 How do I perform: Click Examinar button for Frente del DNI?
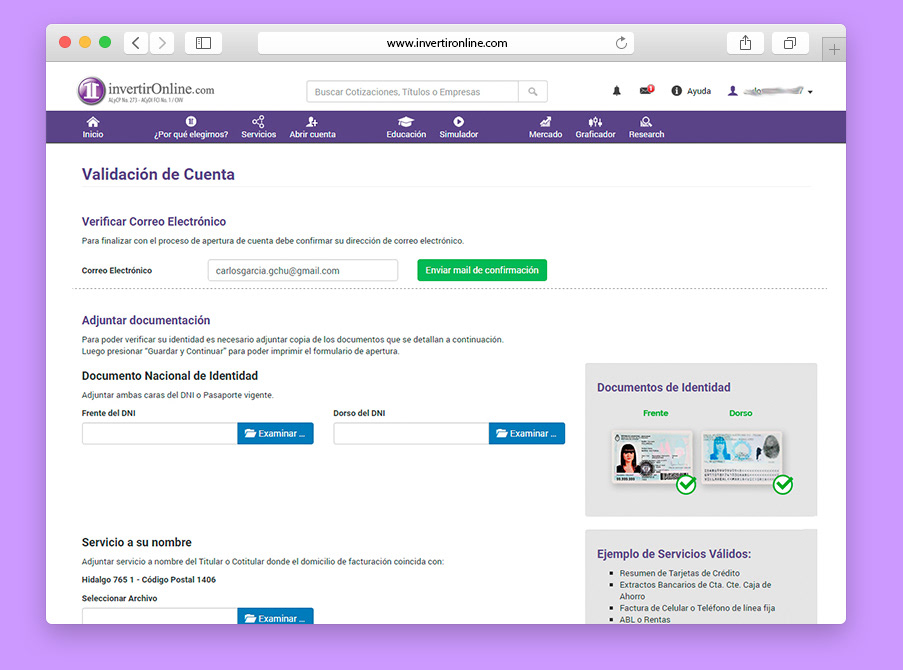point(275,434)
